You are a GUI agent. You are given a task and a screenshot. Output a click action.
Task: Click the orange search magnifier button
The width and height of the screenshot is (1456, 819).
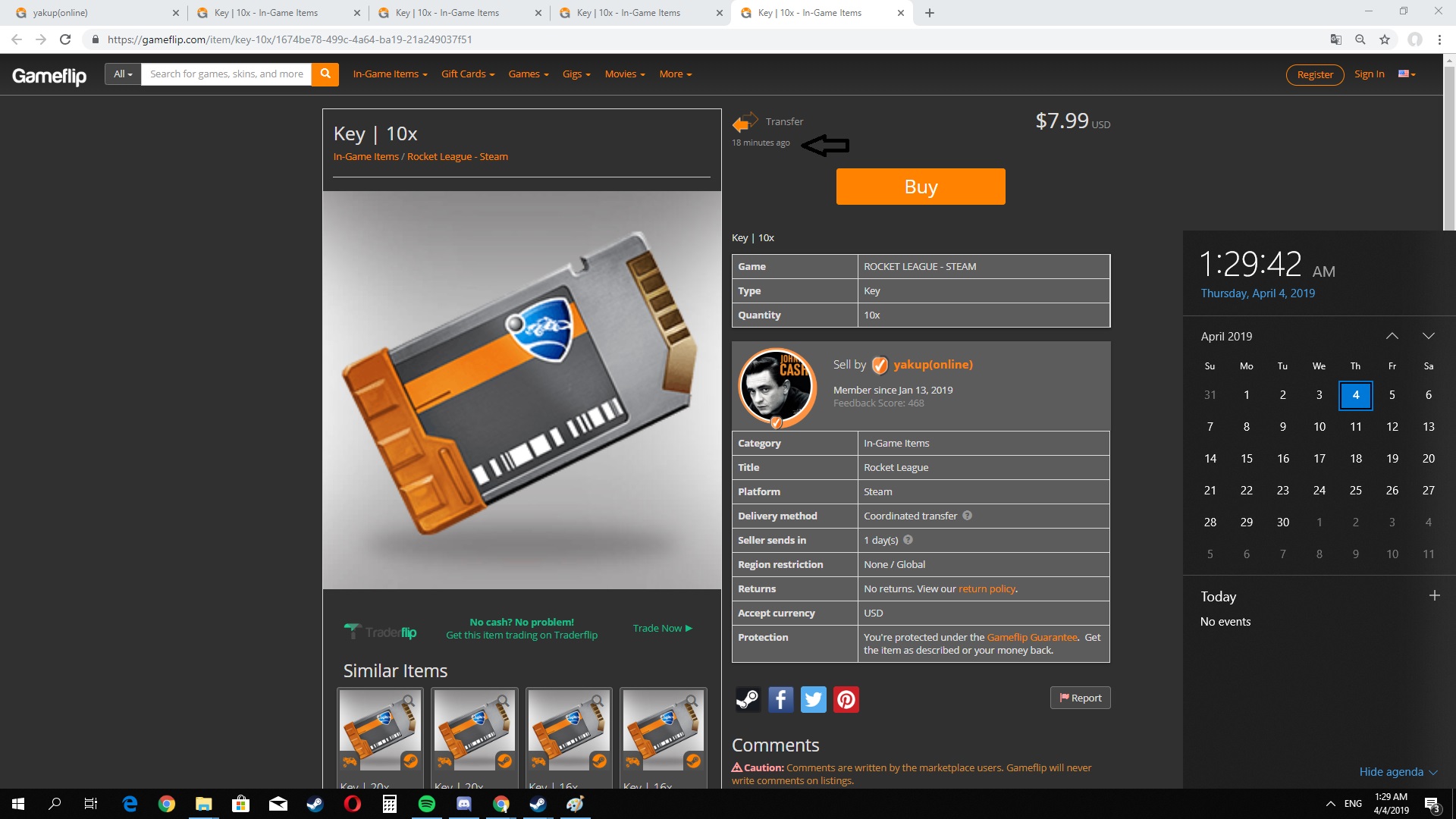[x=325, y=74]
